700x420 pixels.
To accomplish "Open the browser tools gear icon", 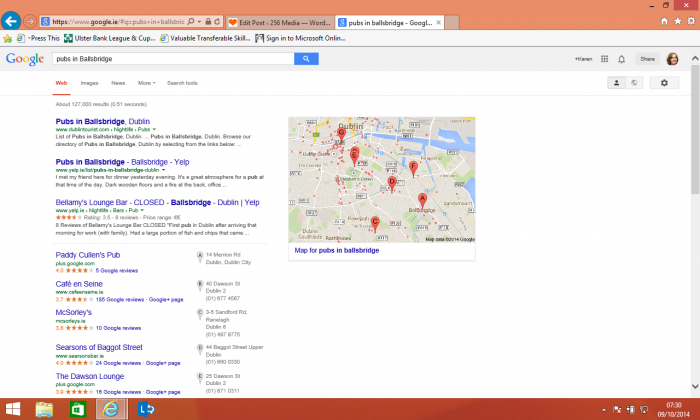I will tap(691, 21).
